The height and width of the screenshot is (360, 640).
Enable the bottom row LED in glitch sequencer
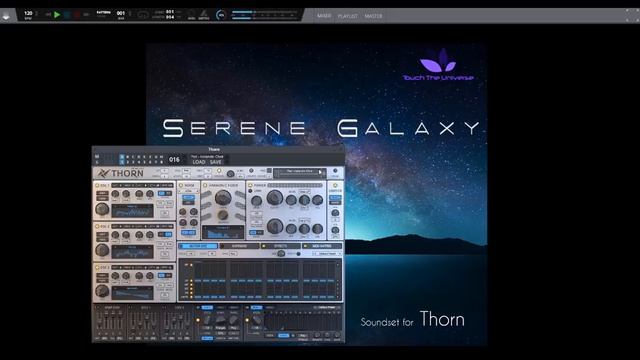click(x=191, y=297)
